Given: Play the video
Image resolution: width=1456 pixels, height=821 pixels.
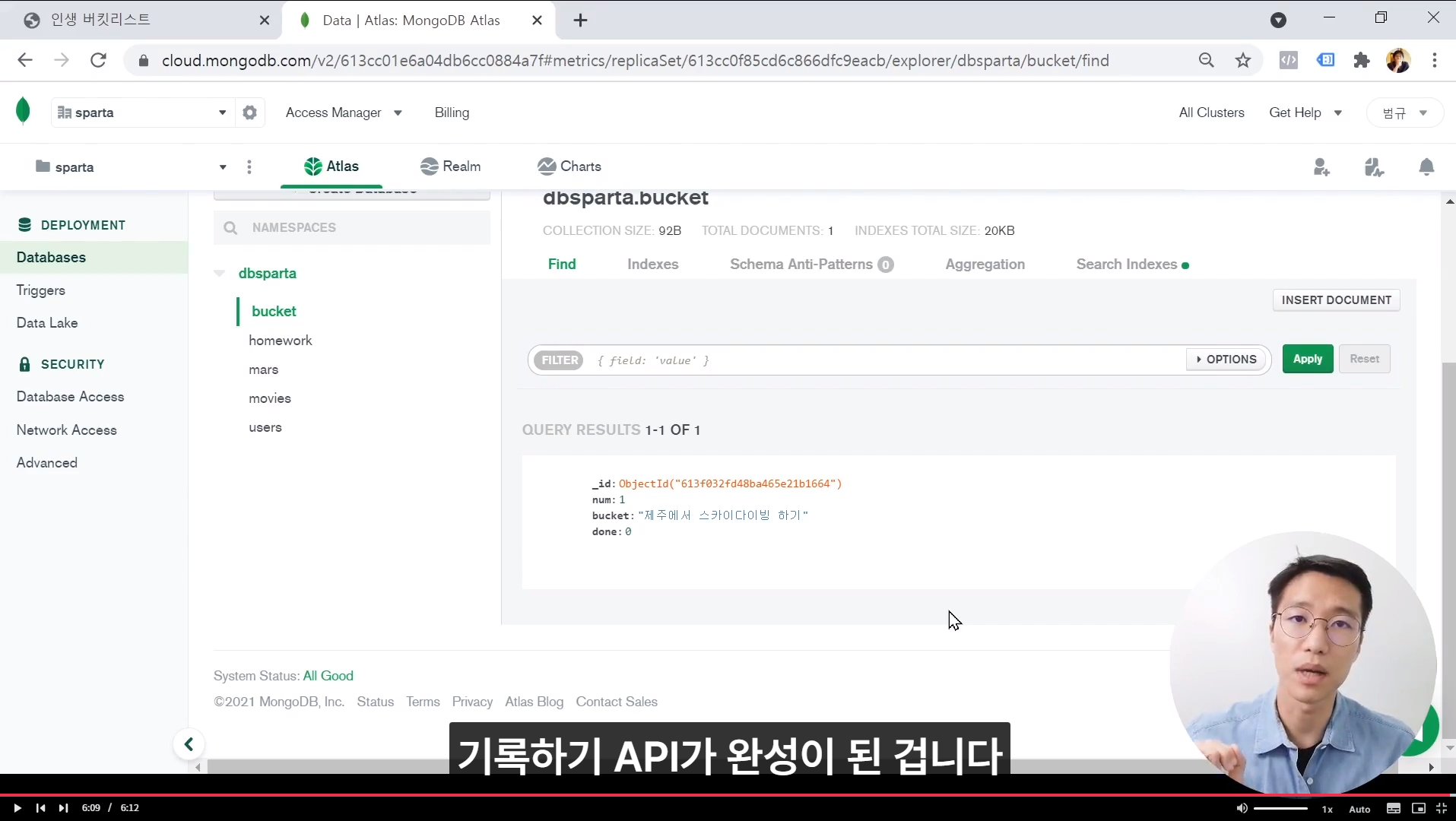Looking at the screenshot, I should 17,808.
